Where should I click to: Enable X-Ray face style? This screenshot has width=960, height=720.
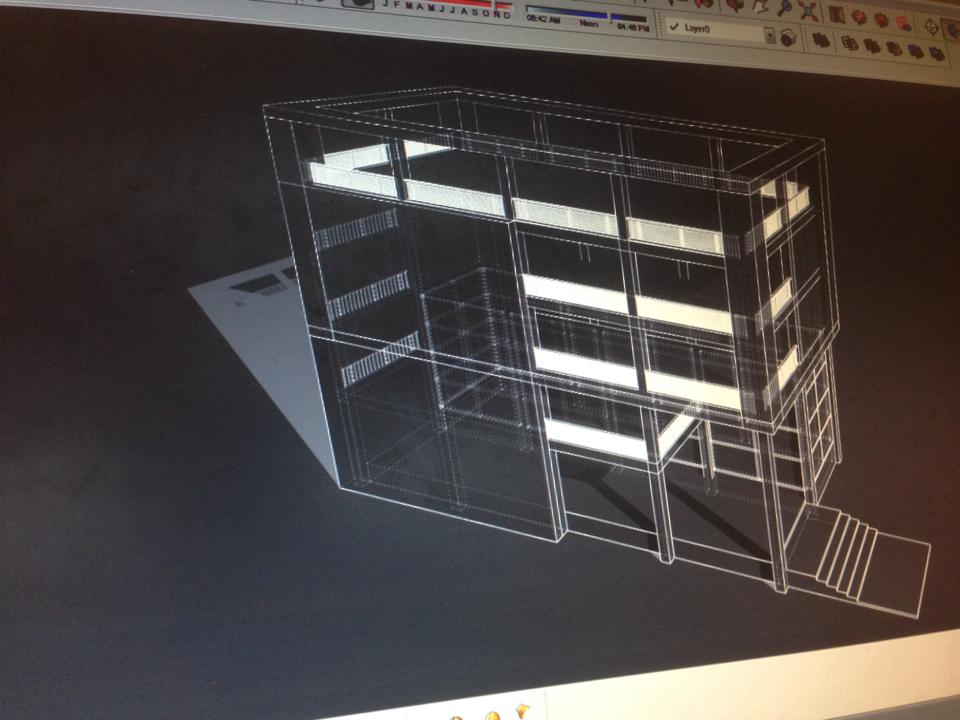pos(821,40)
